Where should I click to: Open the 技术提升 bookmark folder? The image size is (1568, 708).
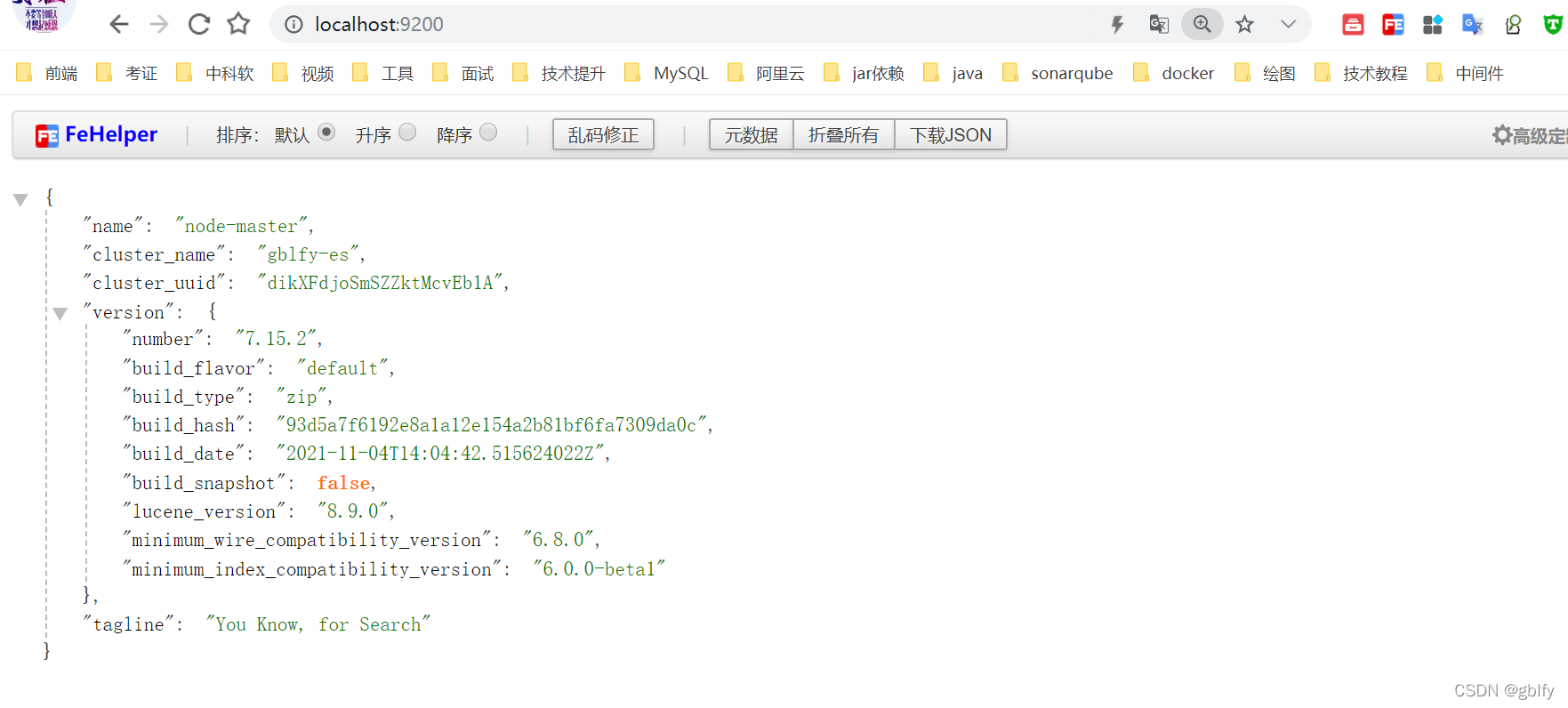click(559, 73)
